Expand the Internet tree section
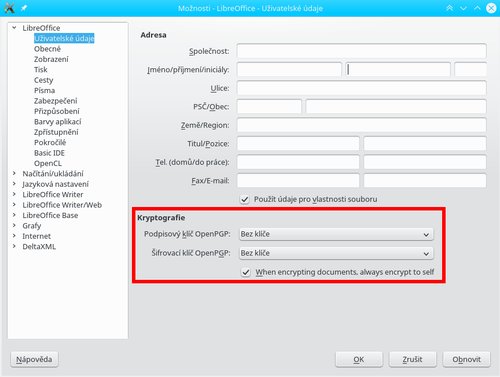The height and width of the screenshot is (377, 500). pyautogui.click(x=14, y=236)
